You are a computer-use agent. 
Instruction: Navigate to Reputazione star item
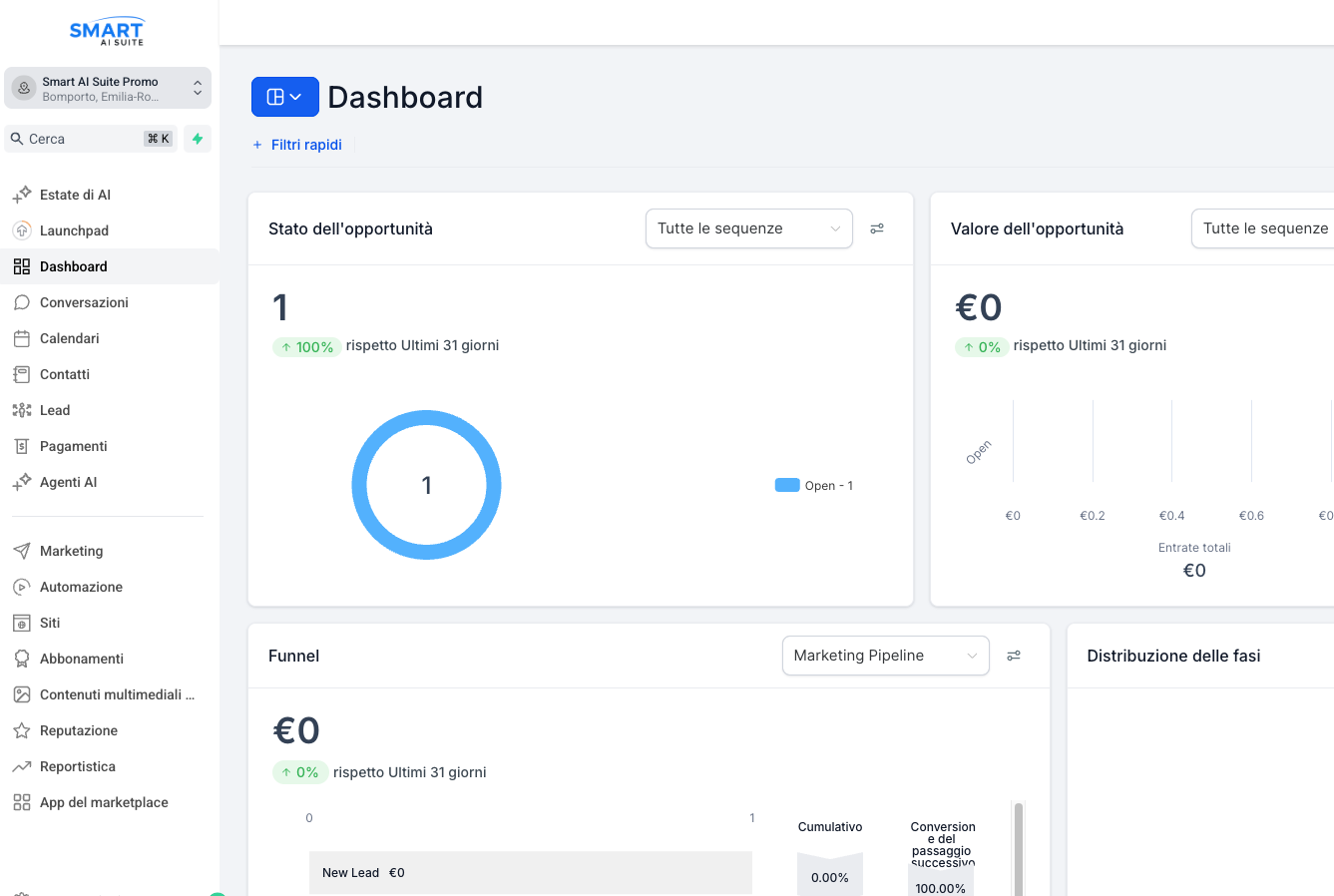point(78,730)
